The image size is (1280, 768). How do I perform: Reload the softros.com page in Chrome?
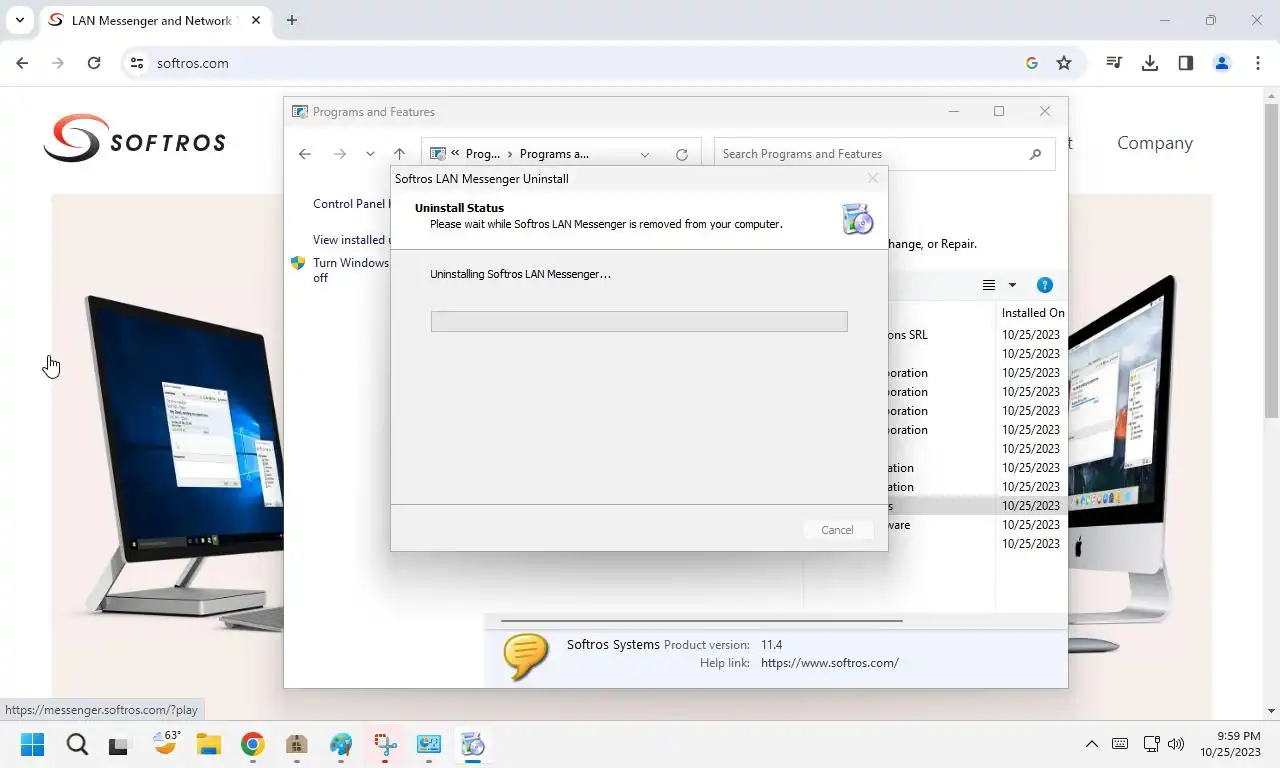[x=94, y=63]
